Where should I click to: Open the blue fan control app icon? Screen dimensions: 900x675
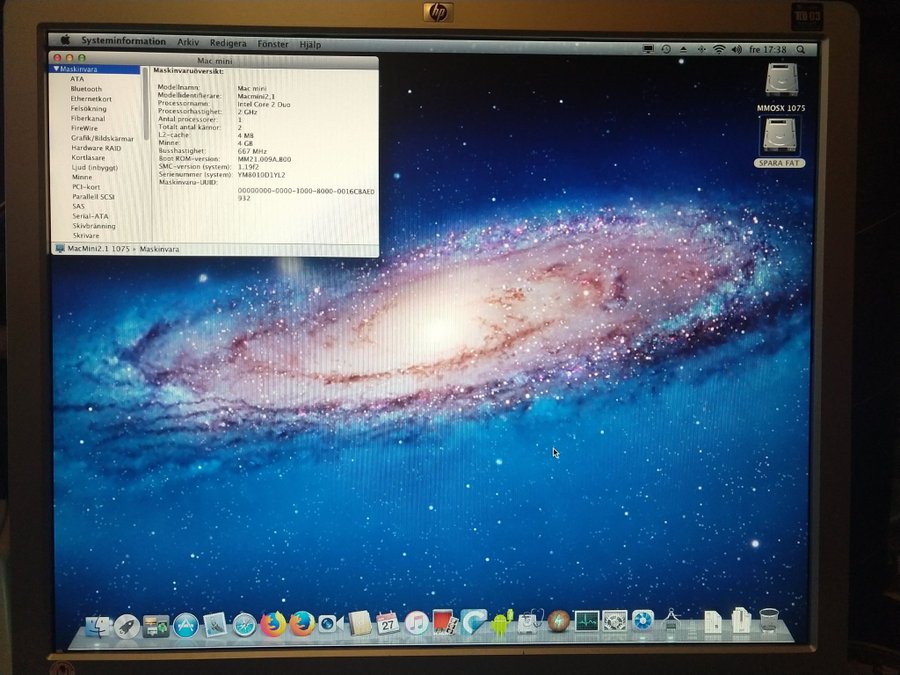(643, 621)
